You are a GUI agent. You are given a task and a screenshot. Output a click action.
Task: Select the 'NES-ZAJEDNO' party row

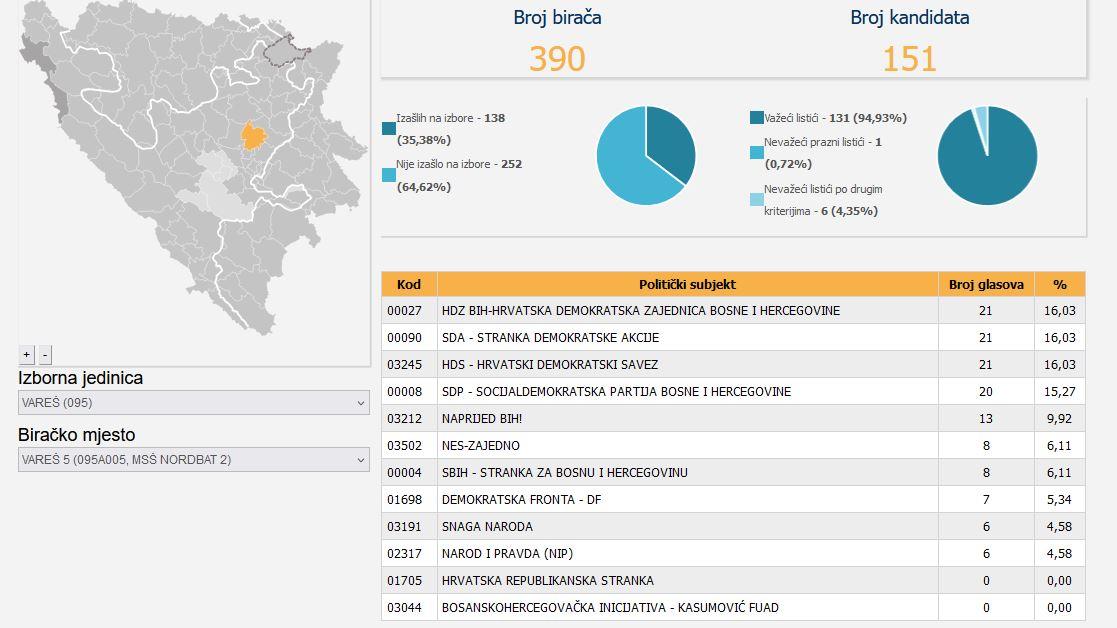733,446
